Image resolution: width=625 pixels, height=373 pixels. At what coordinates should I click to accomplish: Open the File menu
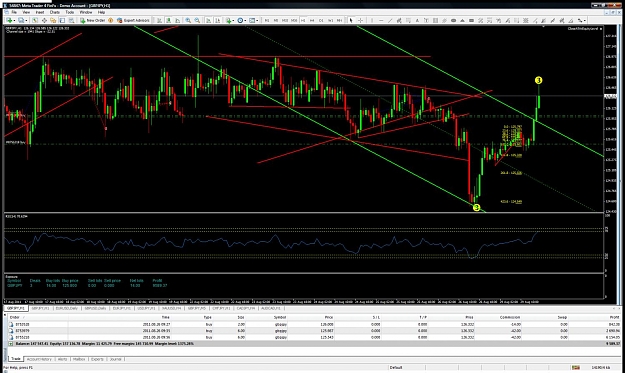tap(14, 12)
